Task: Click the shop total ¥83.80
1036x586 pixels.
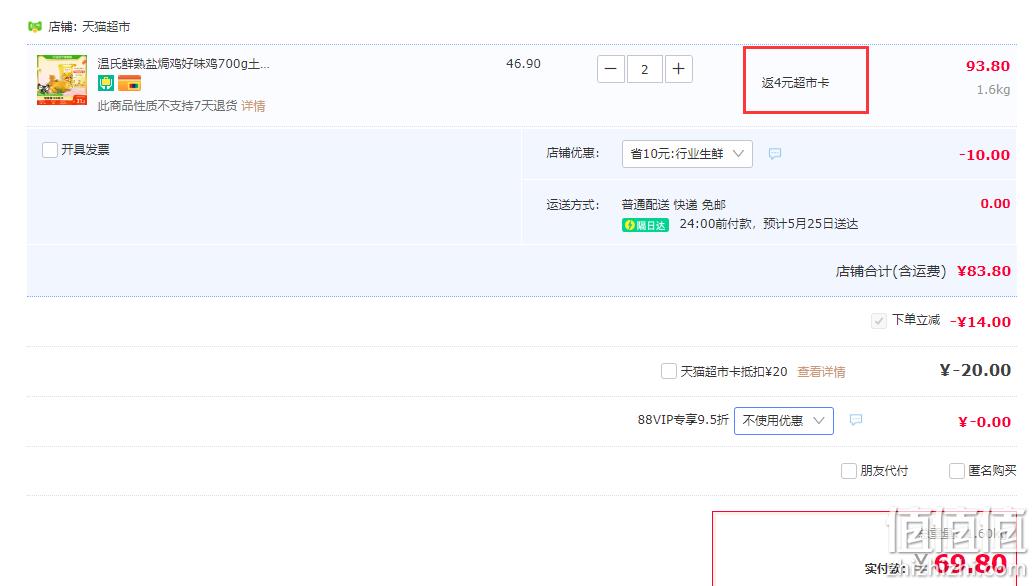Action: point(984,271)
